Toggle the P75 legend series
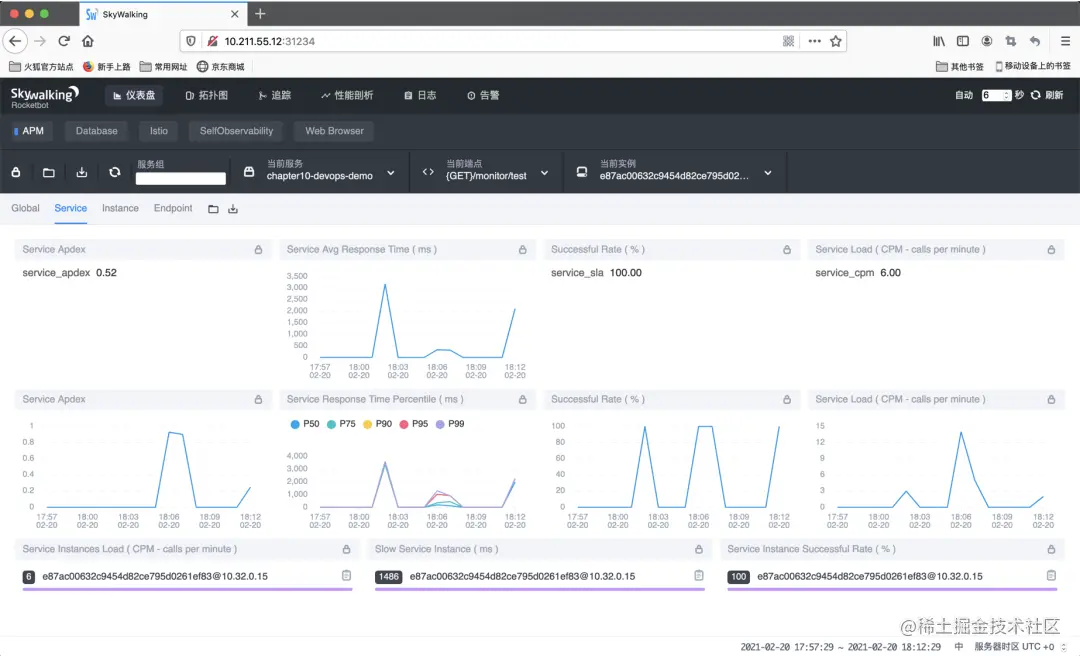The width and height of the screenshot is (1080, 656). pyautogui.click(x=341, y=424)
